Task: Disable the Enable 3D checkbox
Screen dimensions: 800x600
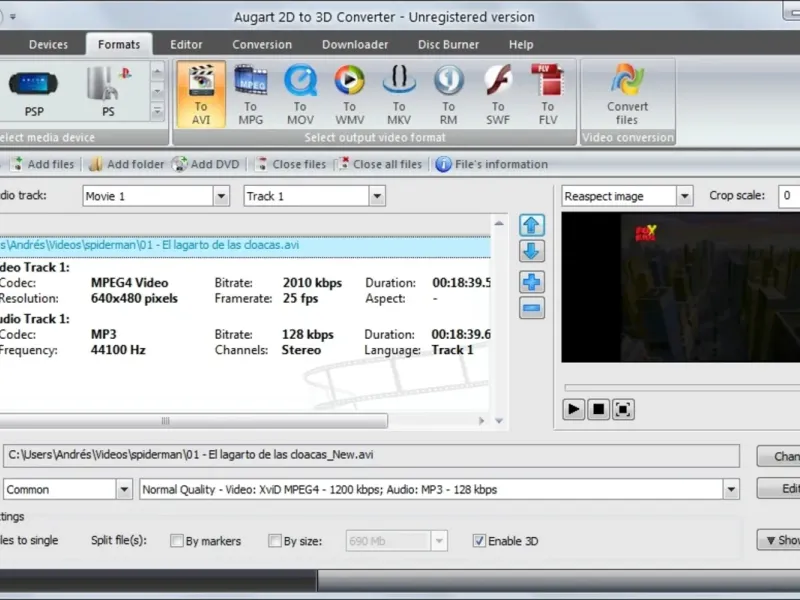Action: [479, 541]
